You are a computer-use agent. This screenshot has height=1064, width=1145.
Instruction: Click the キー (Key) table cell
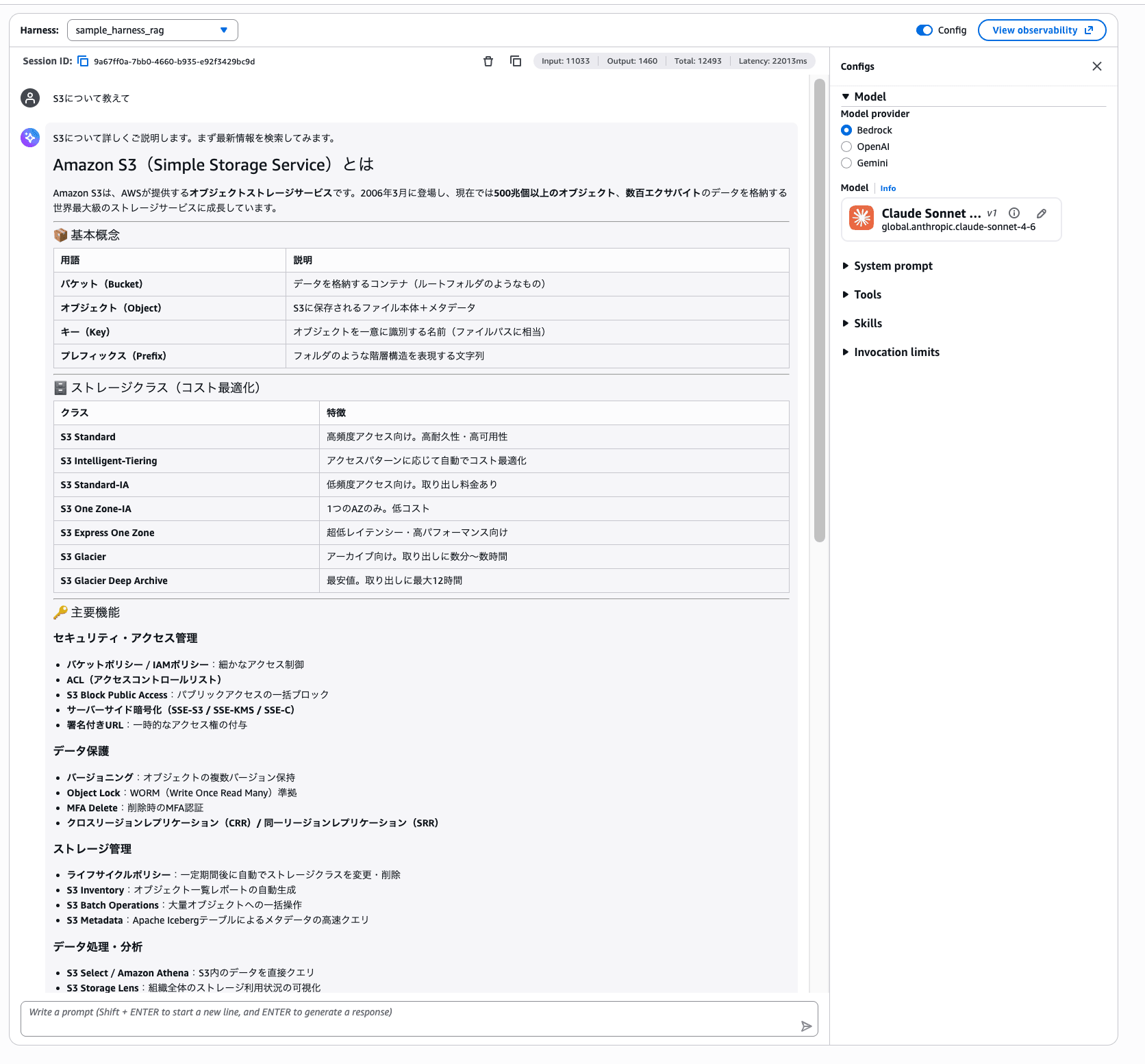(x=169, y=332)
